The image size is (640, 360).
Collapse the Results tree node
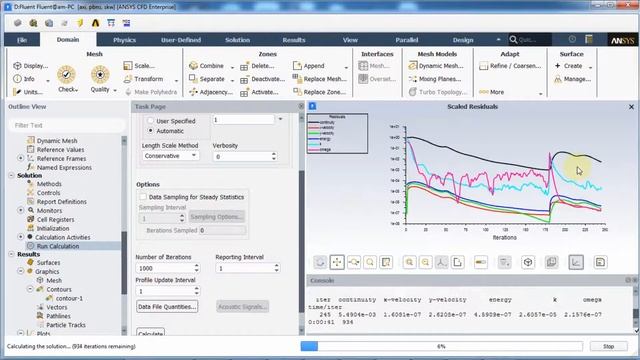pyautogui.click(x=11, y=254)
